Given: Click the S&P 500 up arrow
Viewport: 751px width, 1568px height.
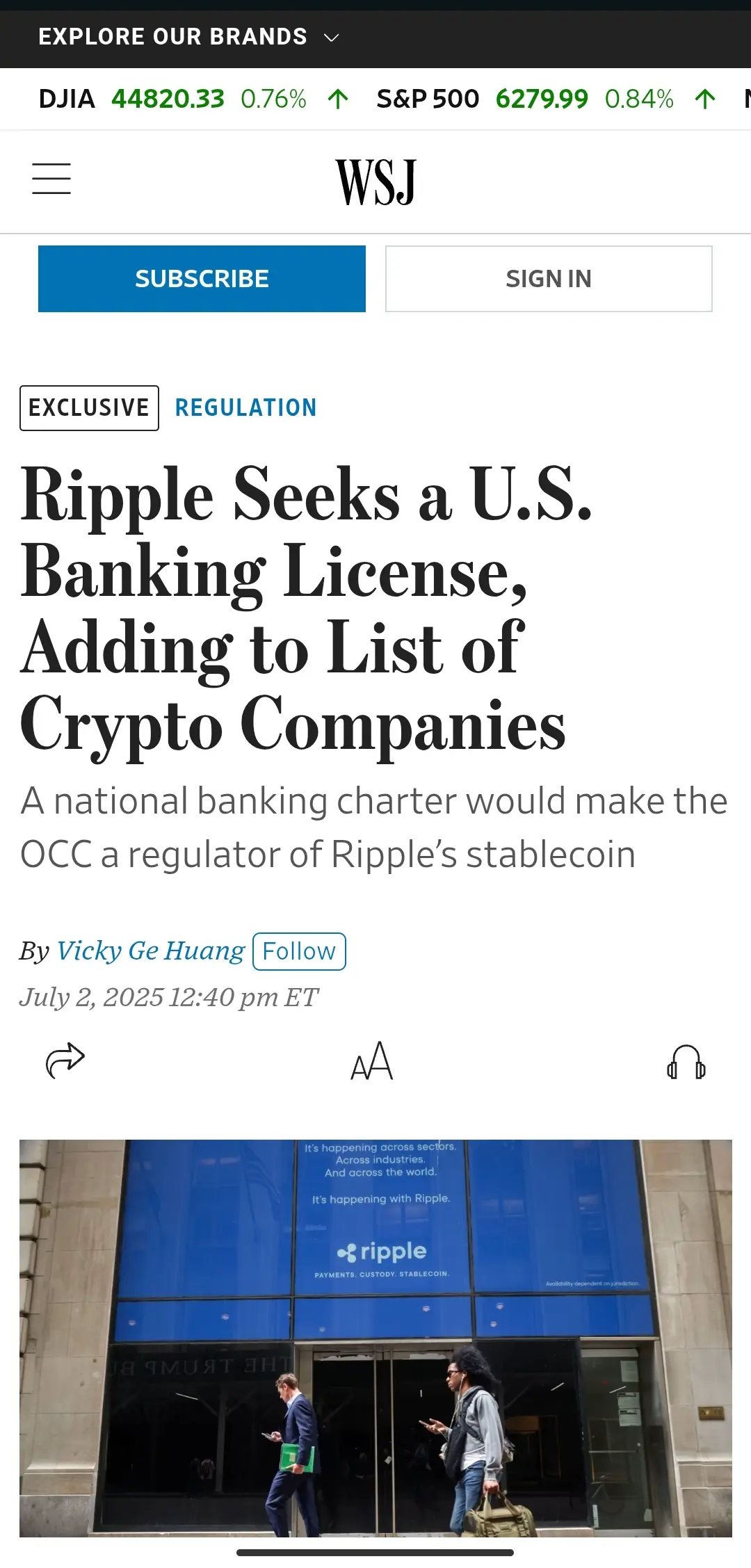Looking at the screenshot, I should pos(705,99).
